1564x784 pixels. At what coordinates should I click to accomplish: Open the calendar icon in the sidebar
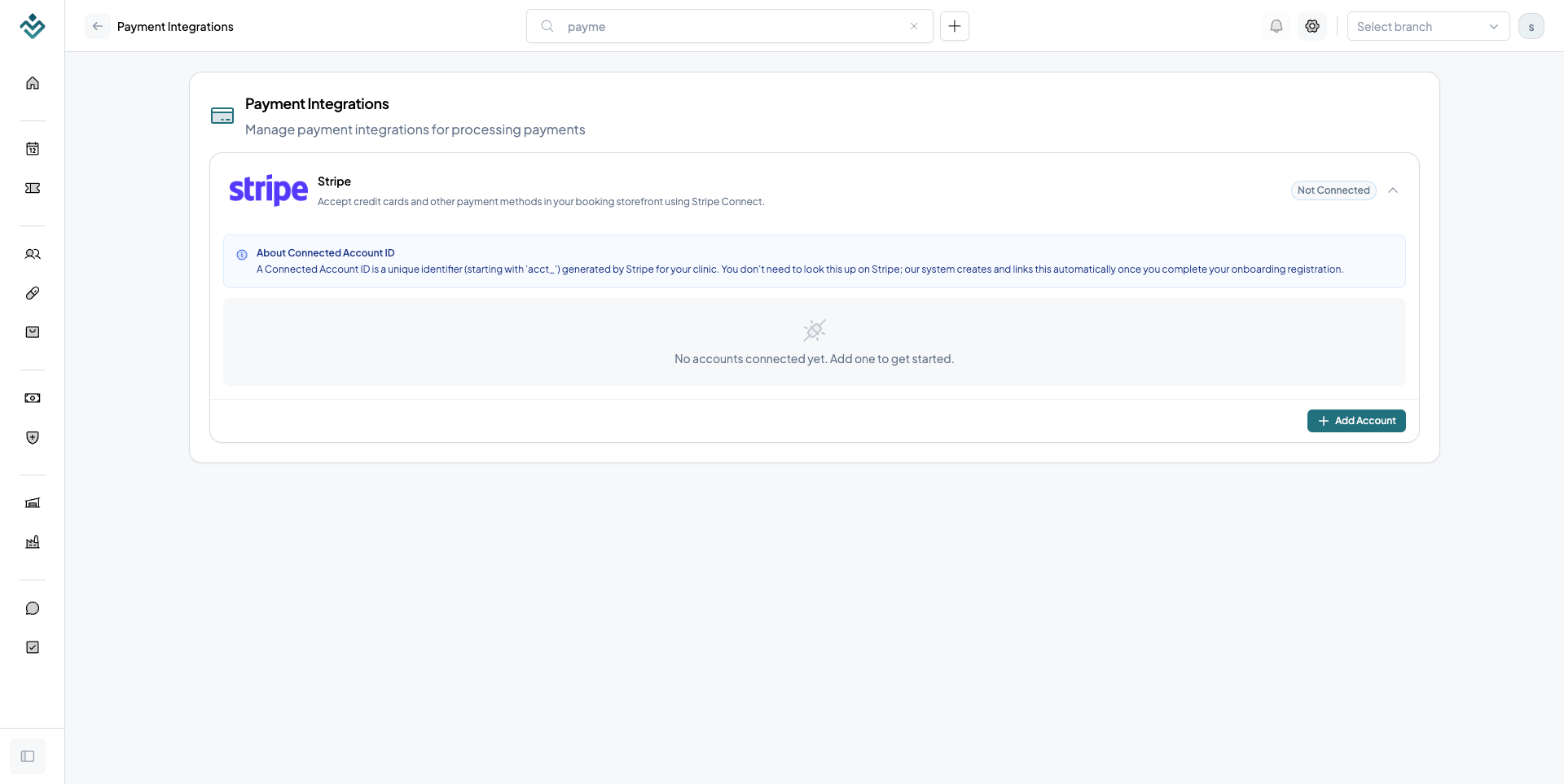tap(33, 148)
